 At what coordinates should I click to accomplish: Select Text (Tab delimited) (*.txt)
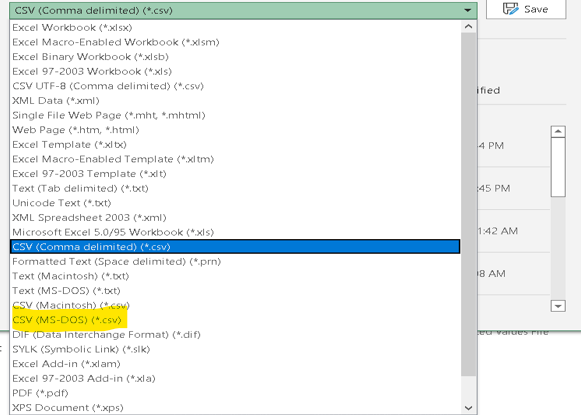(x=235, y=189)
